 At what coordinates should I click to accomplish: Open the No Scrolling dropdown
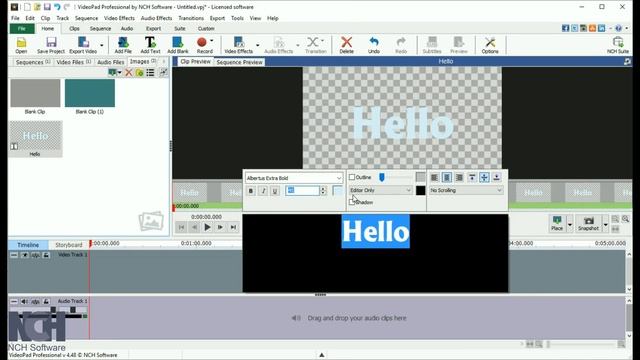tap(466, 190)
